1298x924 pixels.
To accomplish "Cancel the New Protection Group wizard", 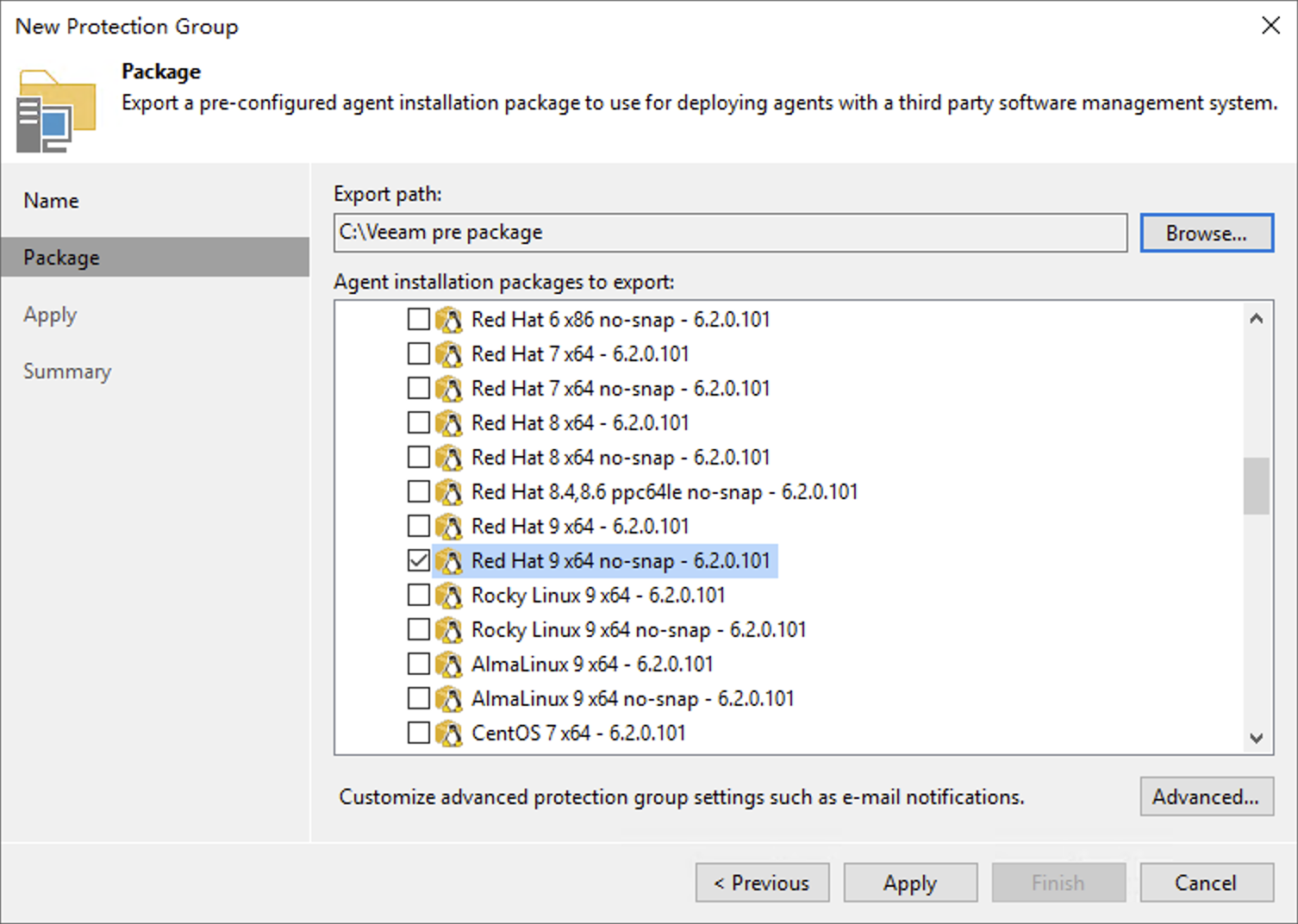I will [1207, 883].
